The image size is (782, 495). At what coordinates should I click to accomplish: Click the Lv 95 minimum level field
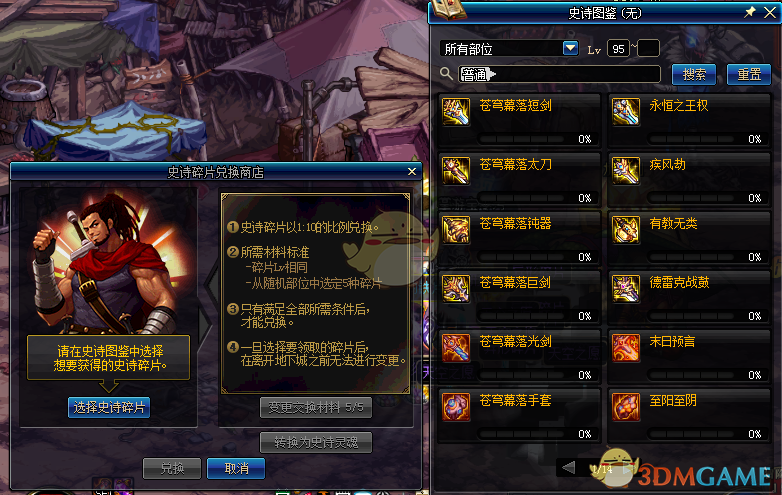pyautogui.click(x=618, y=49)
